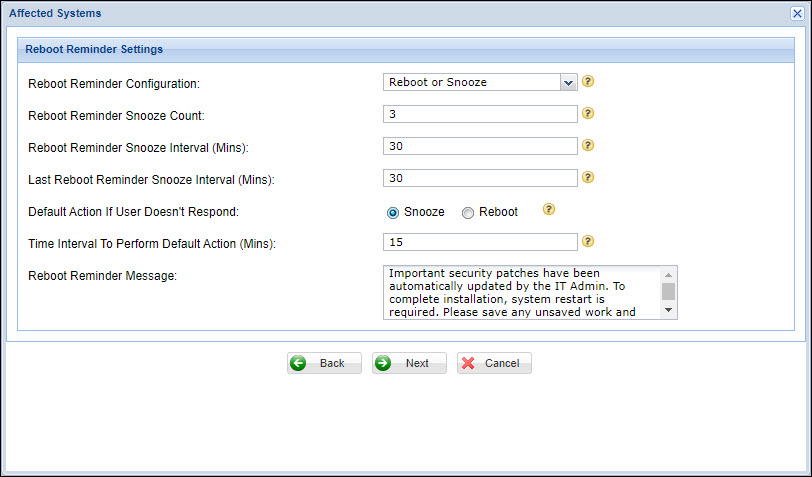The height and width of the screenshot is (477, 812).
Task: Select the Snooze radio button
Action: tap(393, 212)
